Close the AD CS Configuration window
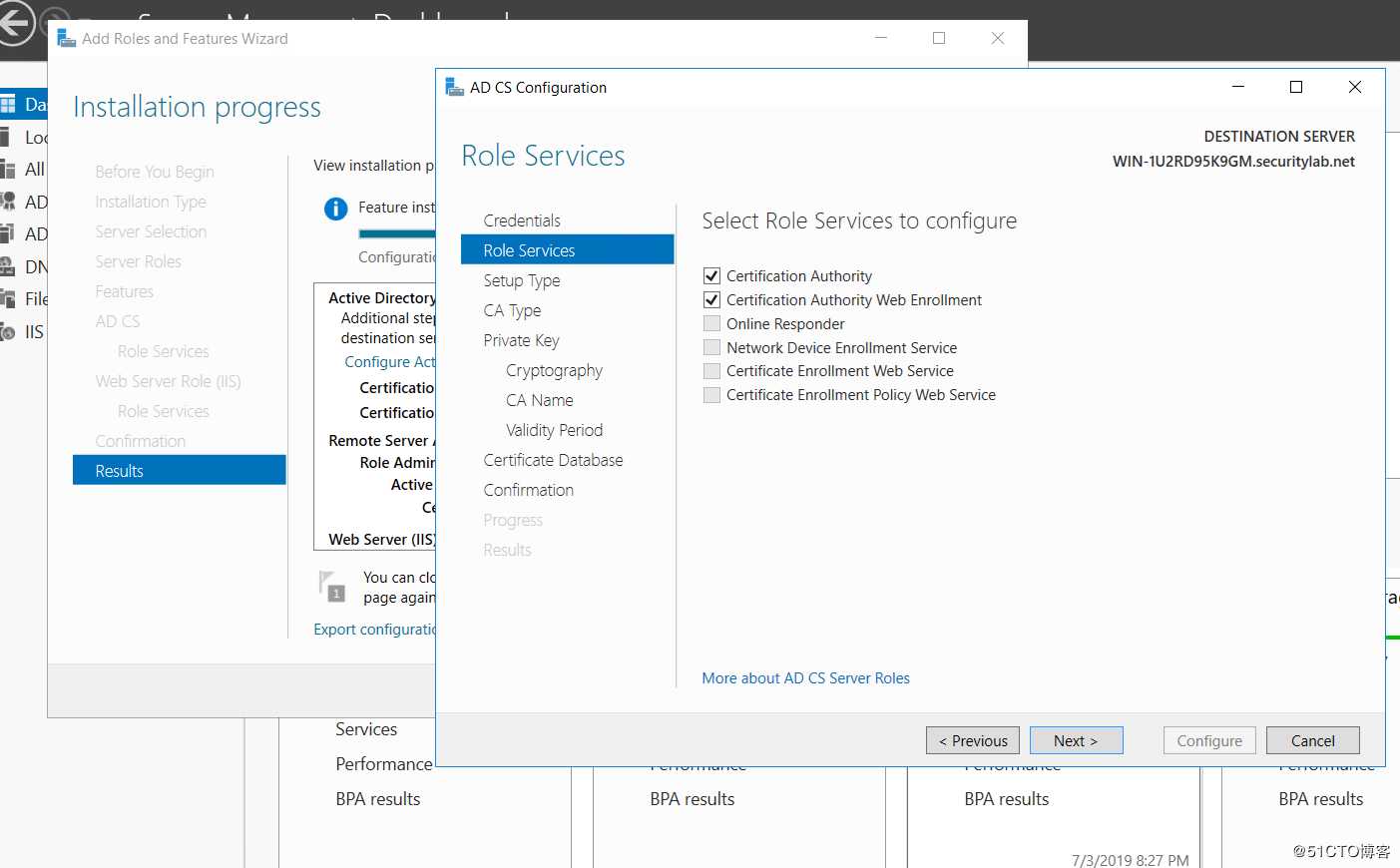Viewport: 1400px width, 868px height. pos(1355,87)
